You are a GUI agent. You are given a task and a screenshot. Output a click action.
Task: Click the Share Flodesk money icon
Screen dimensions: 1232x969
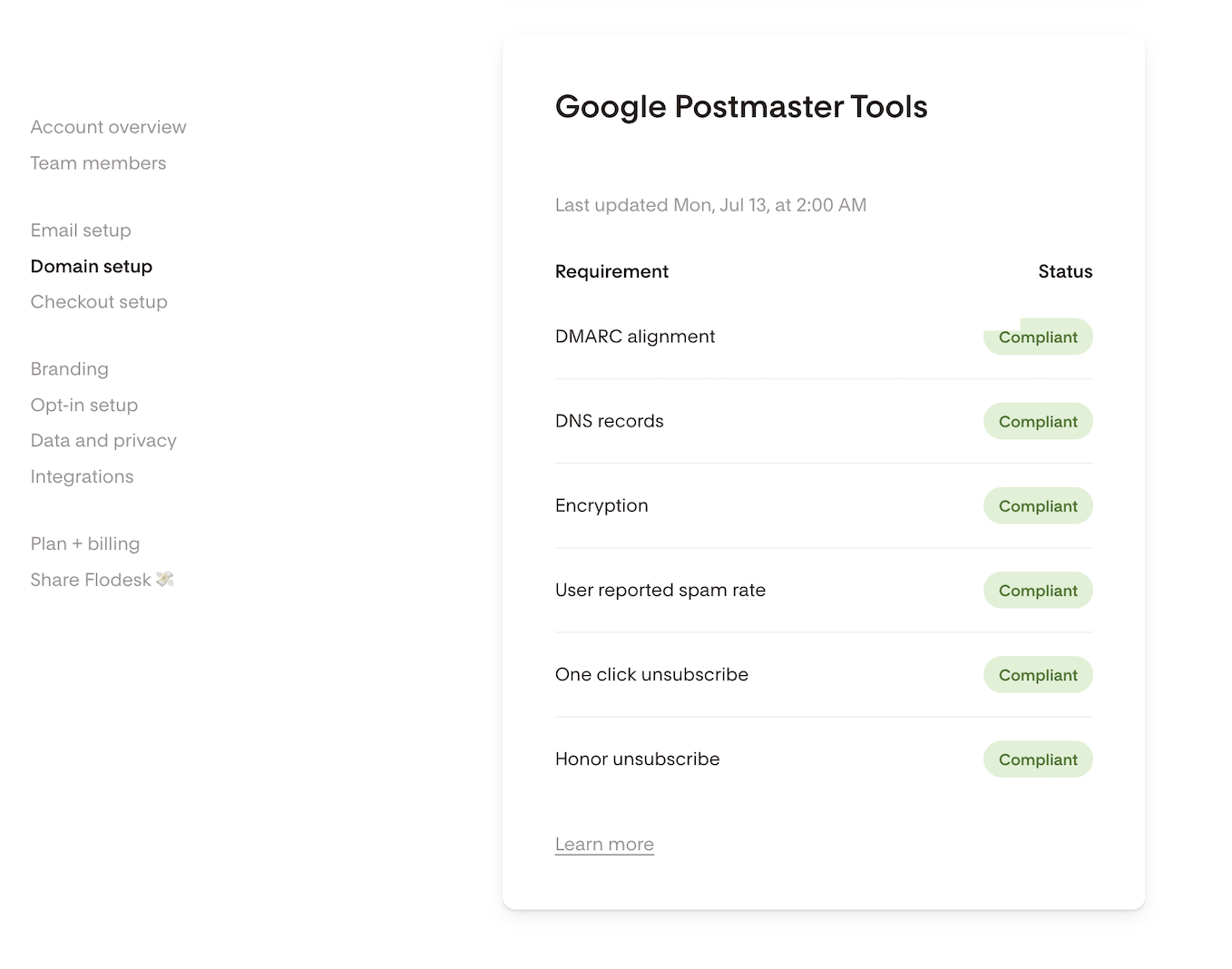click(x=165, y=579)
